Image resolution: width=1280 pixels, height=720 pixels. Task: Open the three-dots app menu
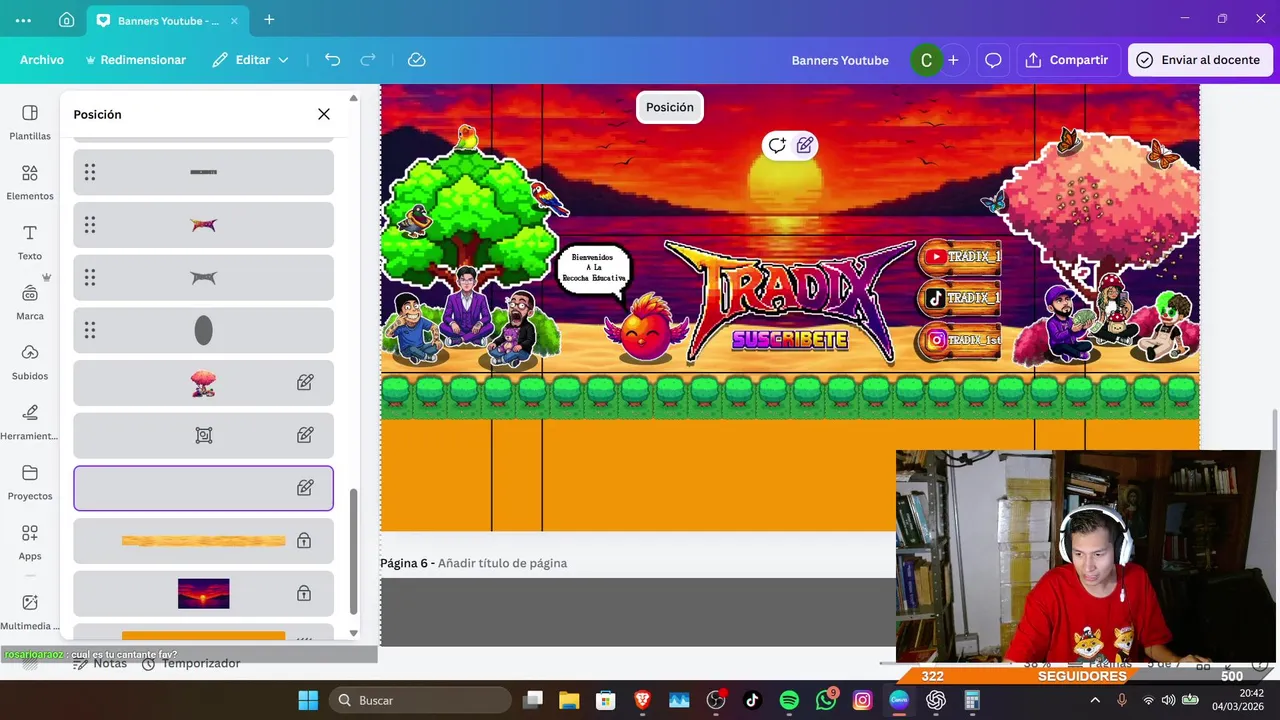[23, 20]
